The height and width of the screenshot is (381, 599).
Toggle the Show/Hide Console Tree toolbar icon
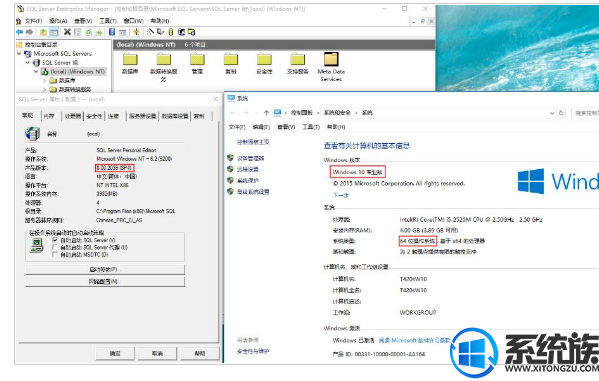click(x=54, y=32)
